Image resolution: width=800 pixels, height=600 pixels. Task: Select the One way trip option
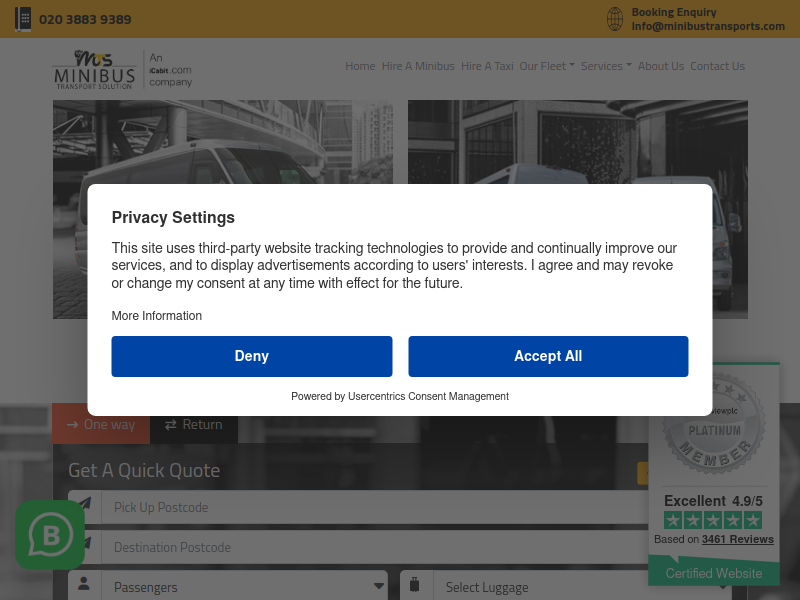[101, 424]
